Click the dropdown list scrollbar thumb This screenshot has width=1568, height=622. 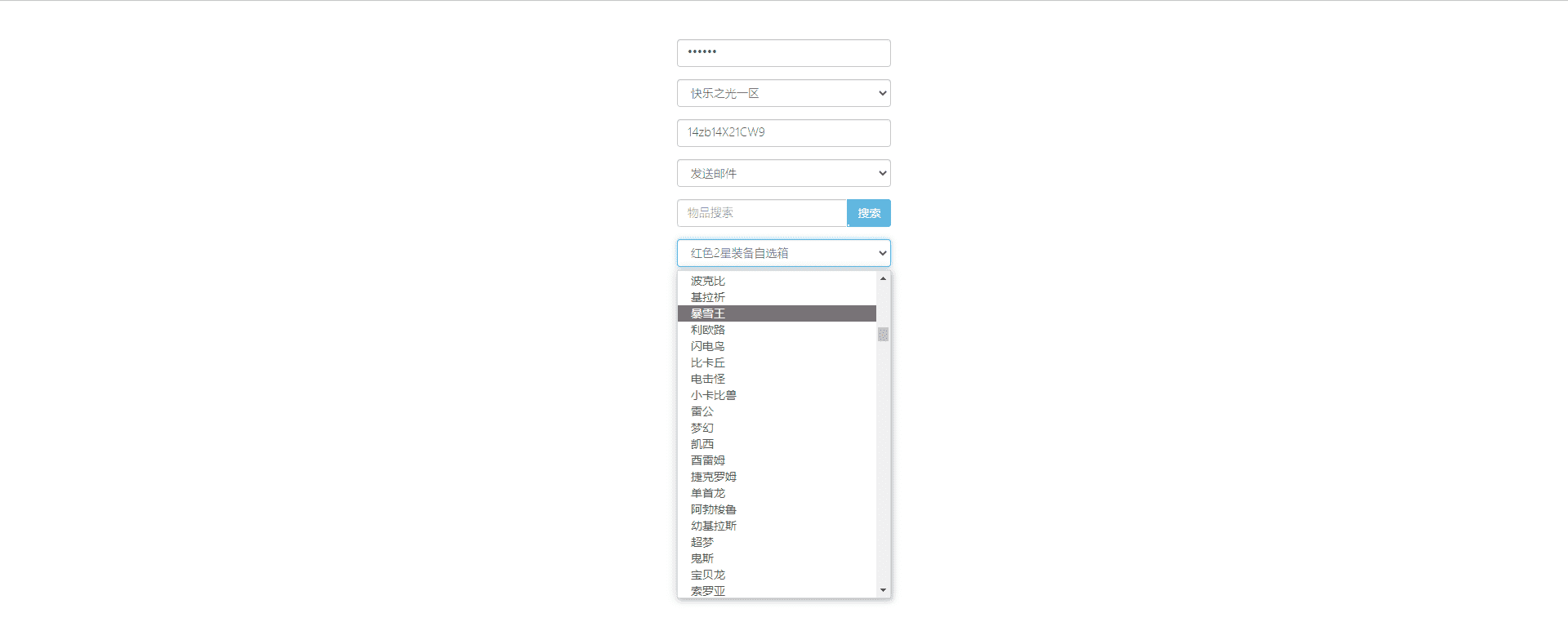883,335
